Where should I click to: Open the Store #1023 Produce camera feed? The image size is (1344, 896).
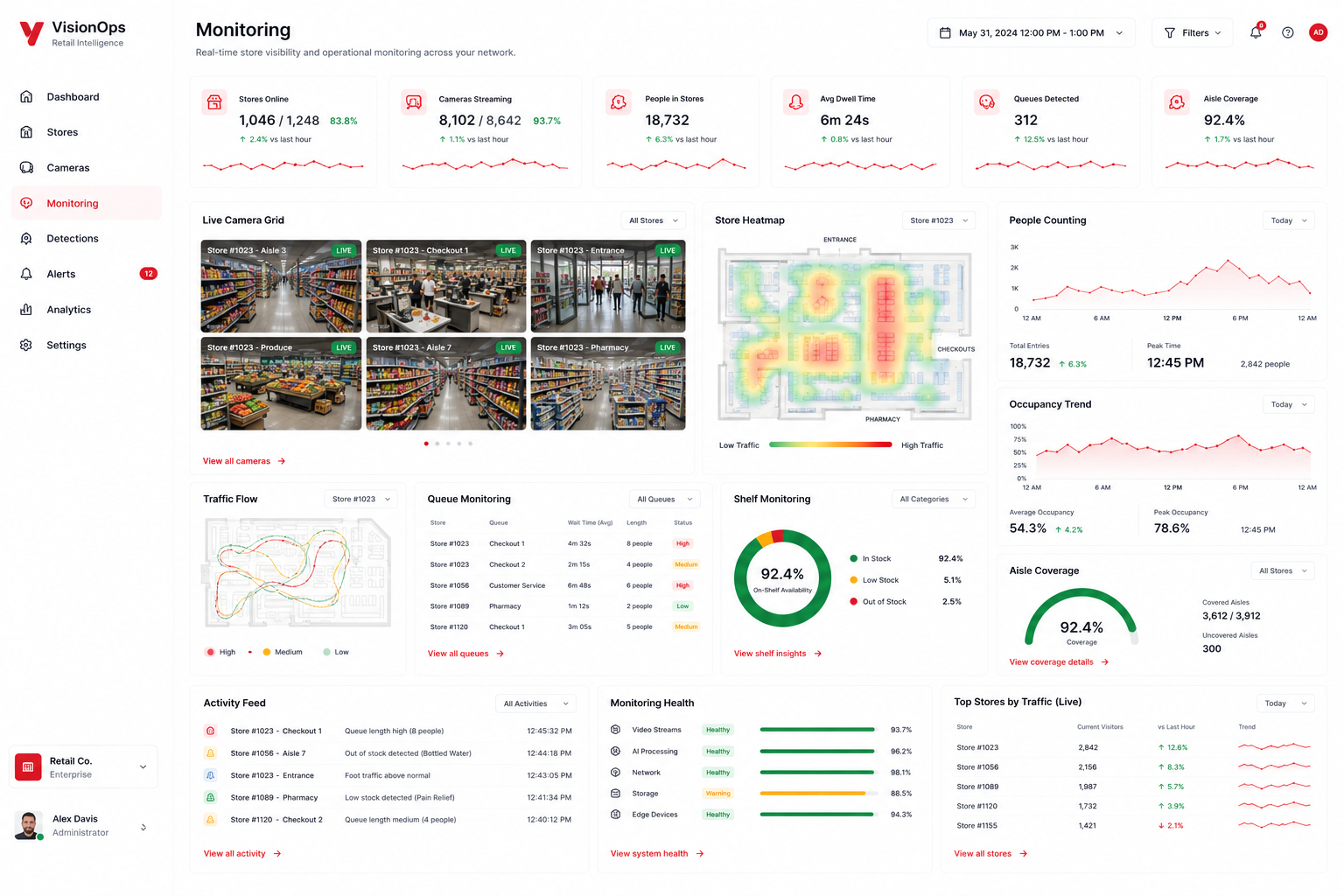281,383
